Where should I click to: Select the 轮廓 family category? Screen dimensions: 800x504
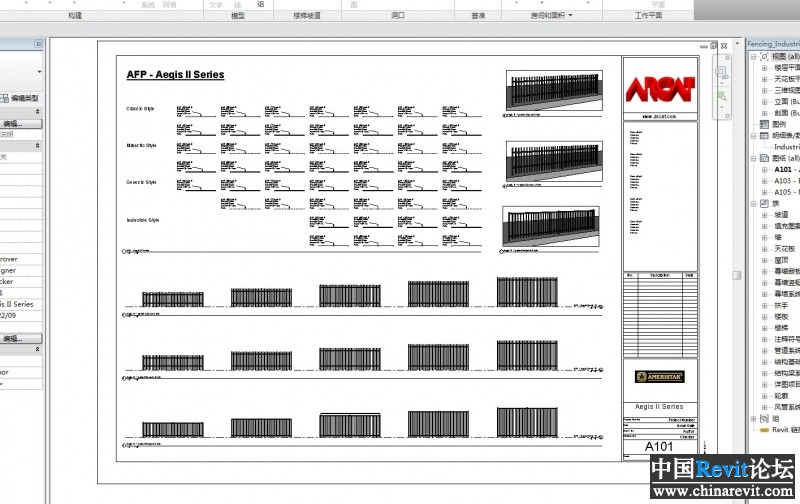[x=781, y=395]
